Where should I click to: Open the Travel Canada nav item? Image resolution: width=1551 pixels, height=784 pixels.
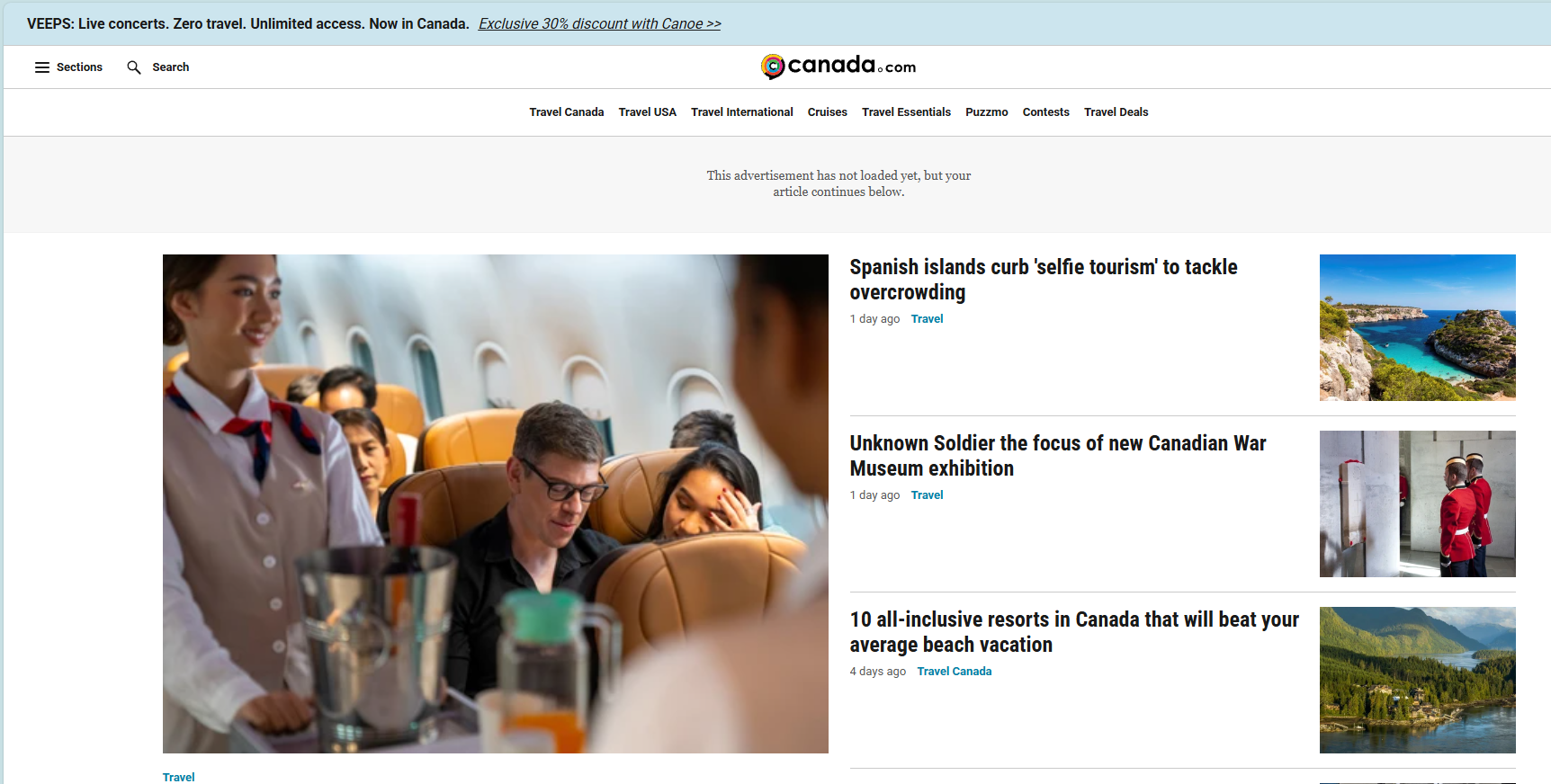pos(567,112)
